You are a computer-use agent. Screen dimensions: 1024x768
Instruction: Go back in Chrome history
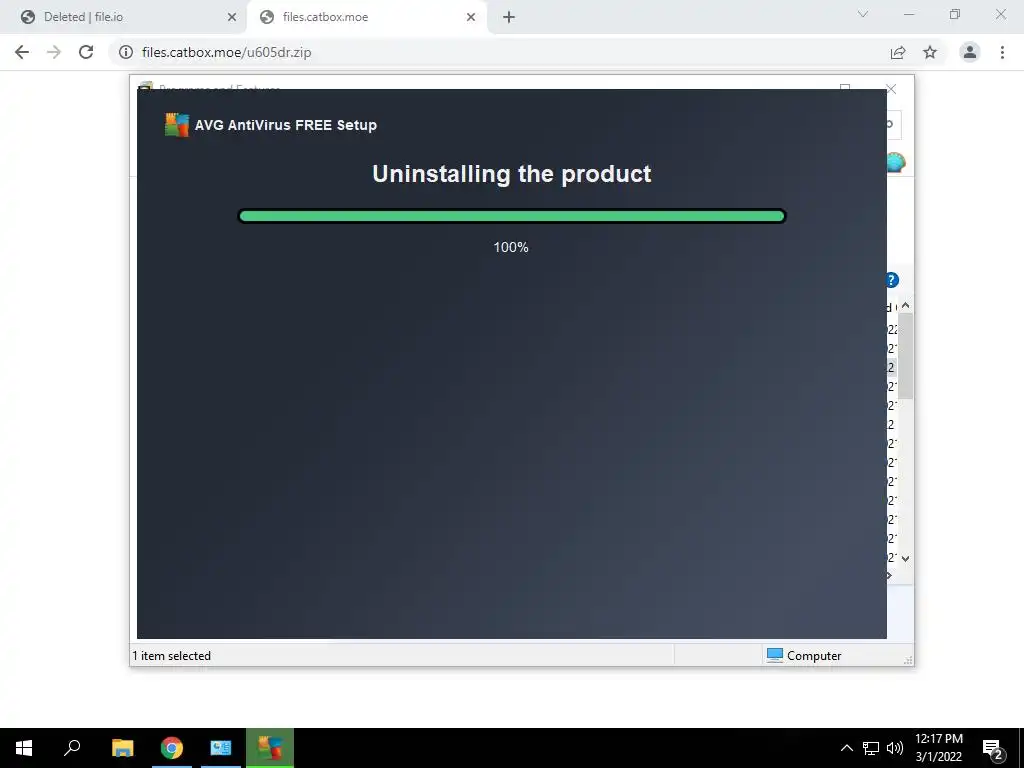point(22,52)
